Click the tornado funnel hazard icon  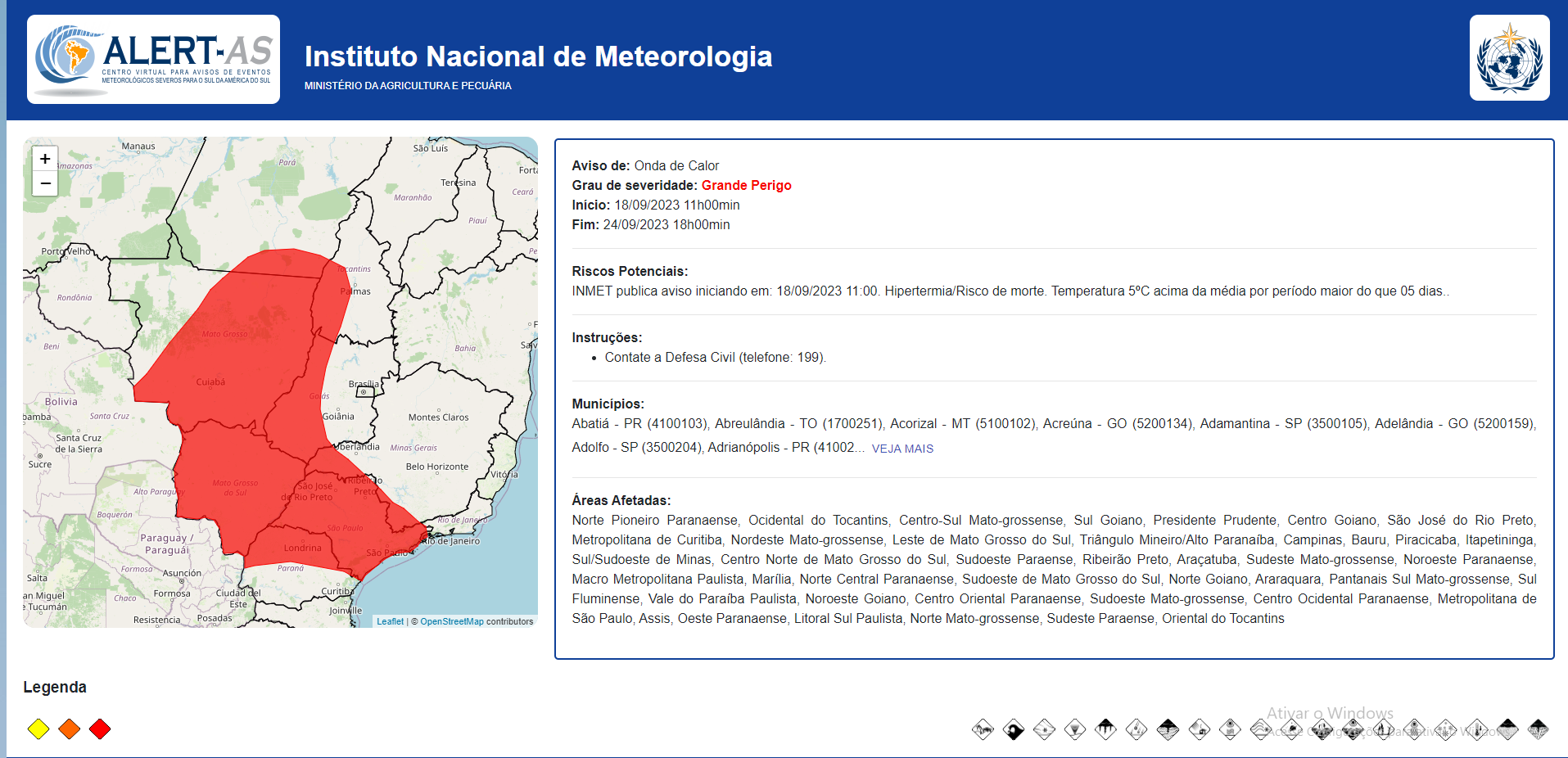[x=1074, y=729]
